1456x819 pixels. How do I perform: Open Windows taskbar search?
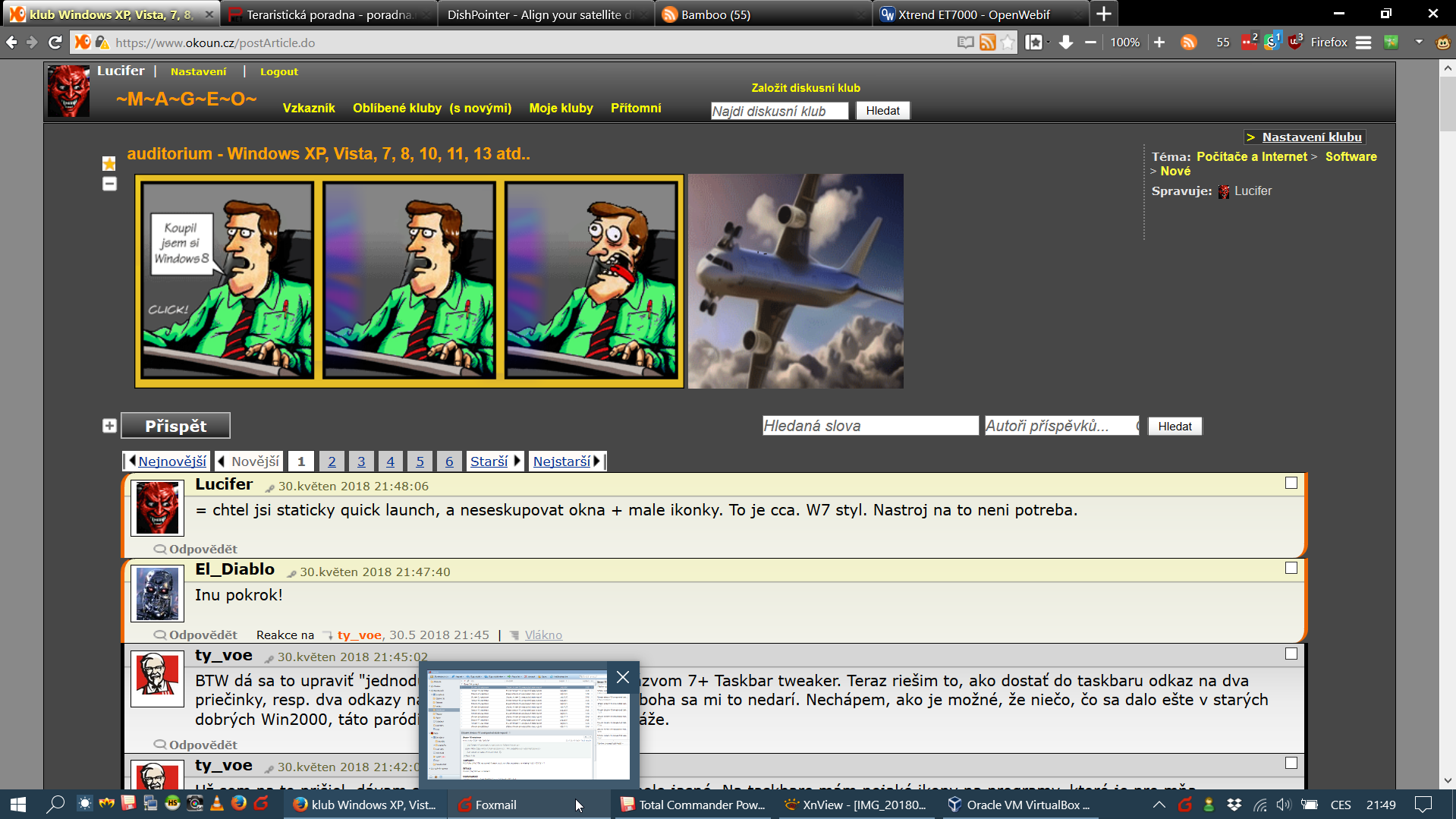pos(55,805)
